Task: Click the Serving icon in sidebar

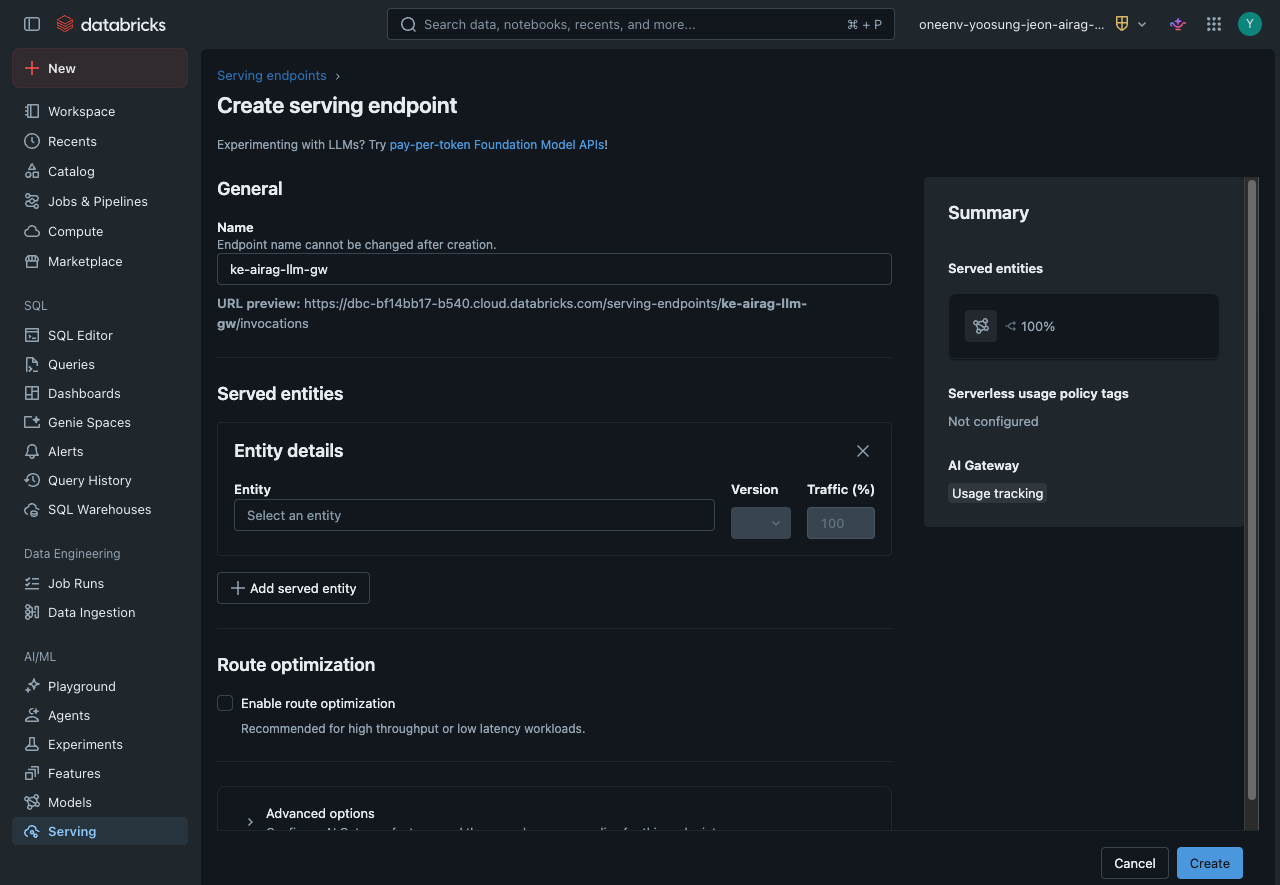Action: point(32,831)
